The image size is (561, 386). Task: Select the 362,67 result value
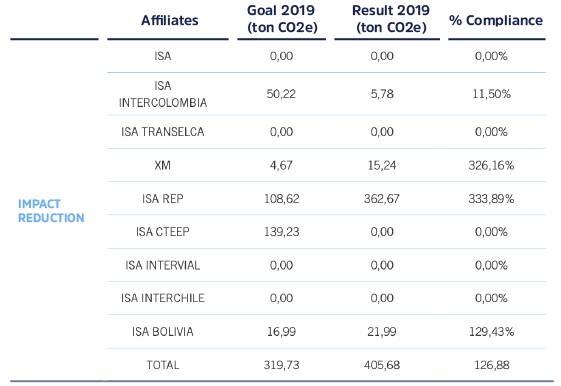coord(382,199)
